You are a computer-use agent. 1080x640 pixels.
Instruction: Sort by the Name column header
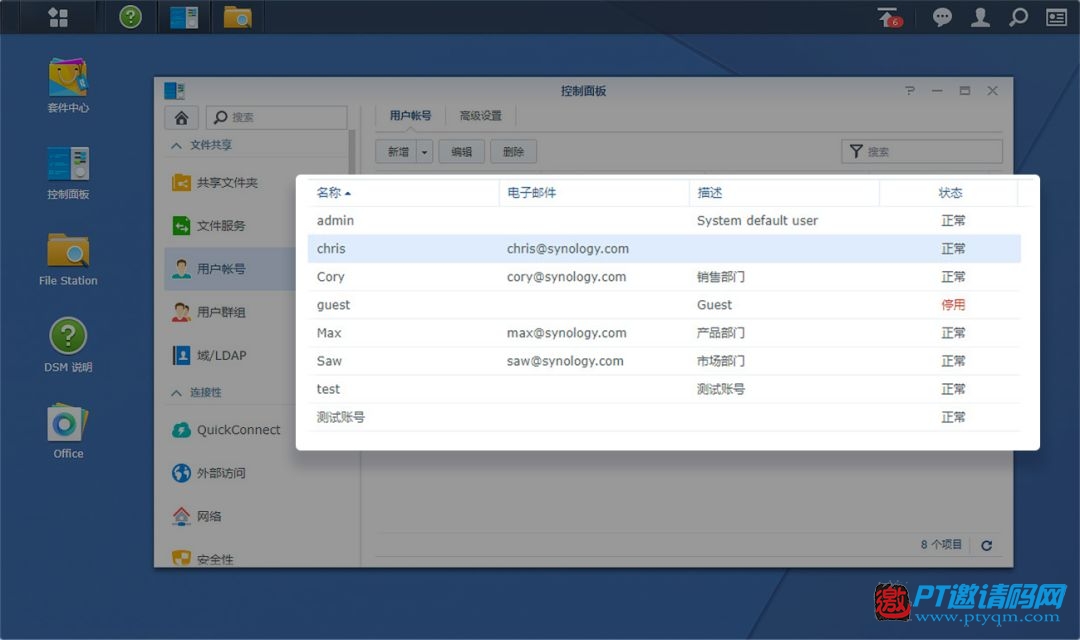[x=403, y=193]
